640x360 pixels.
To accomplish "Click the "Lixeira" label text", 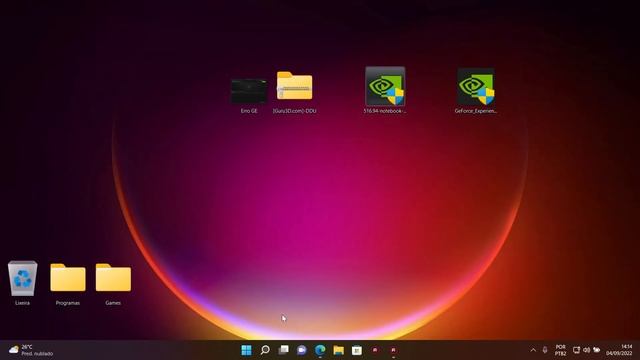I will (x=22, y=303).
